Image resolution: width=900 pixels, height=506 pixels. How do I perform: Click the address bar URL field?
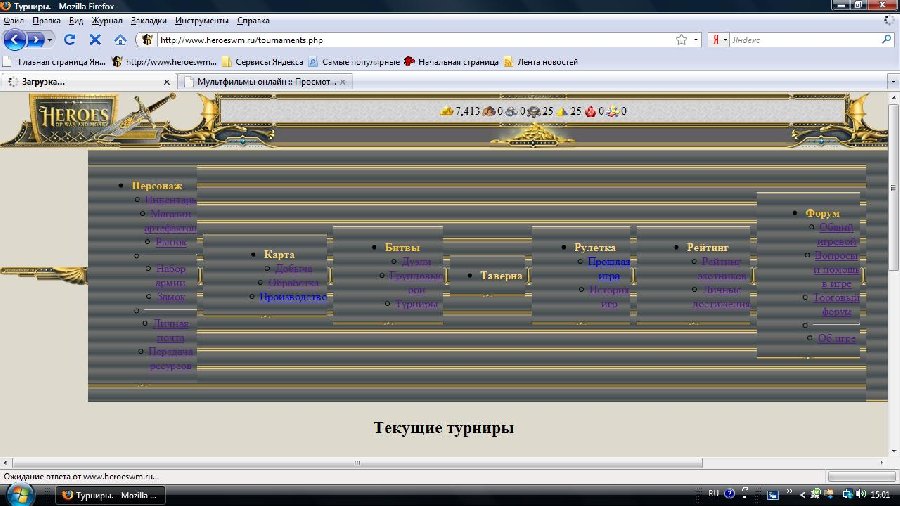pyautogui.click(x=416, y=40)
